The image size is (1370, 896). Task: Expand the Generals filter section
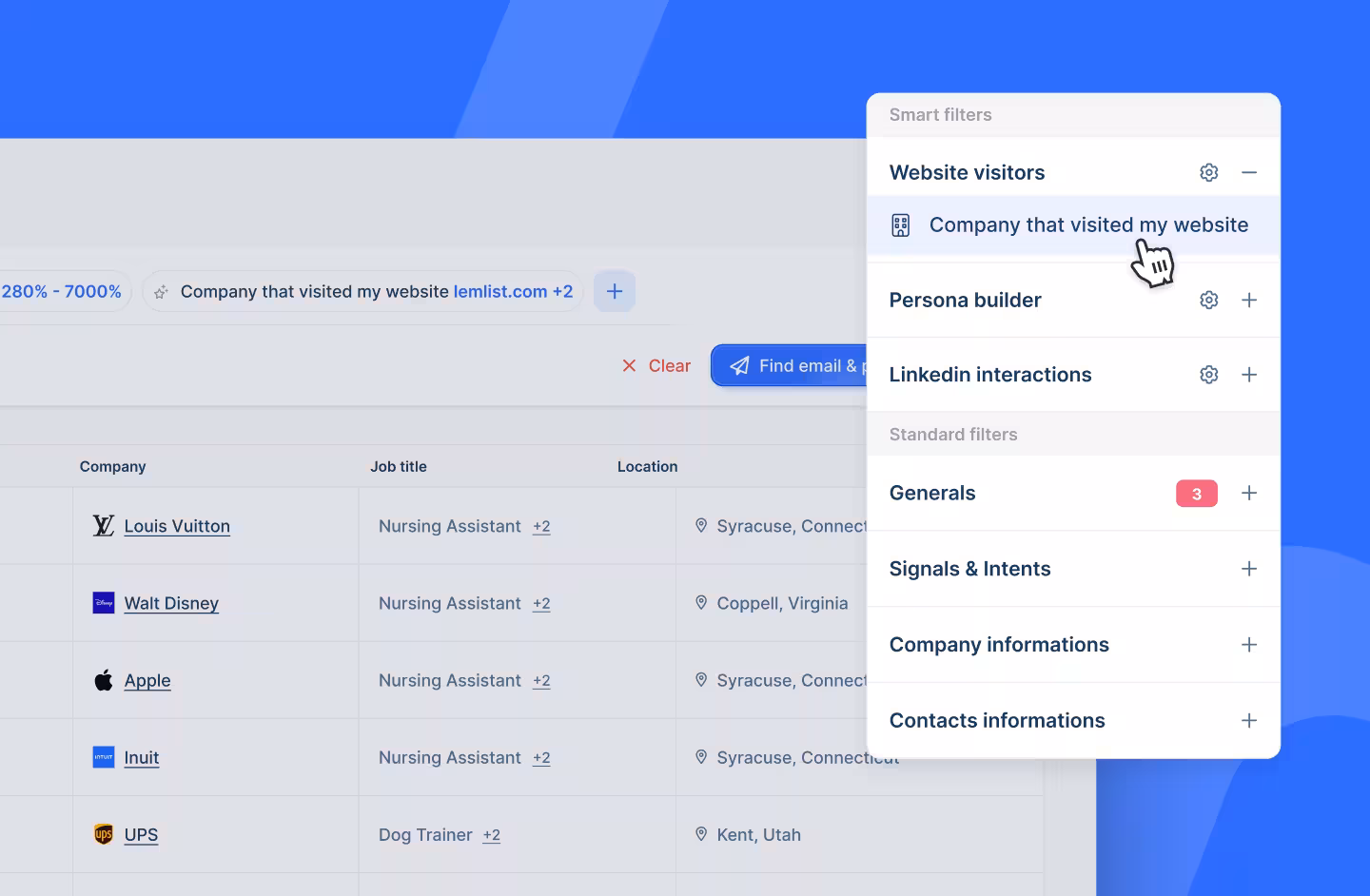(1249, 493)
